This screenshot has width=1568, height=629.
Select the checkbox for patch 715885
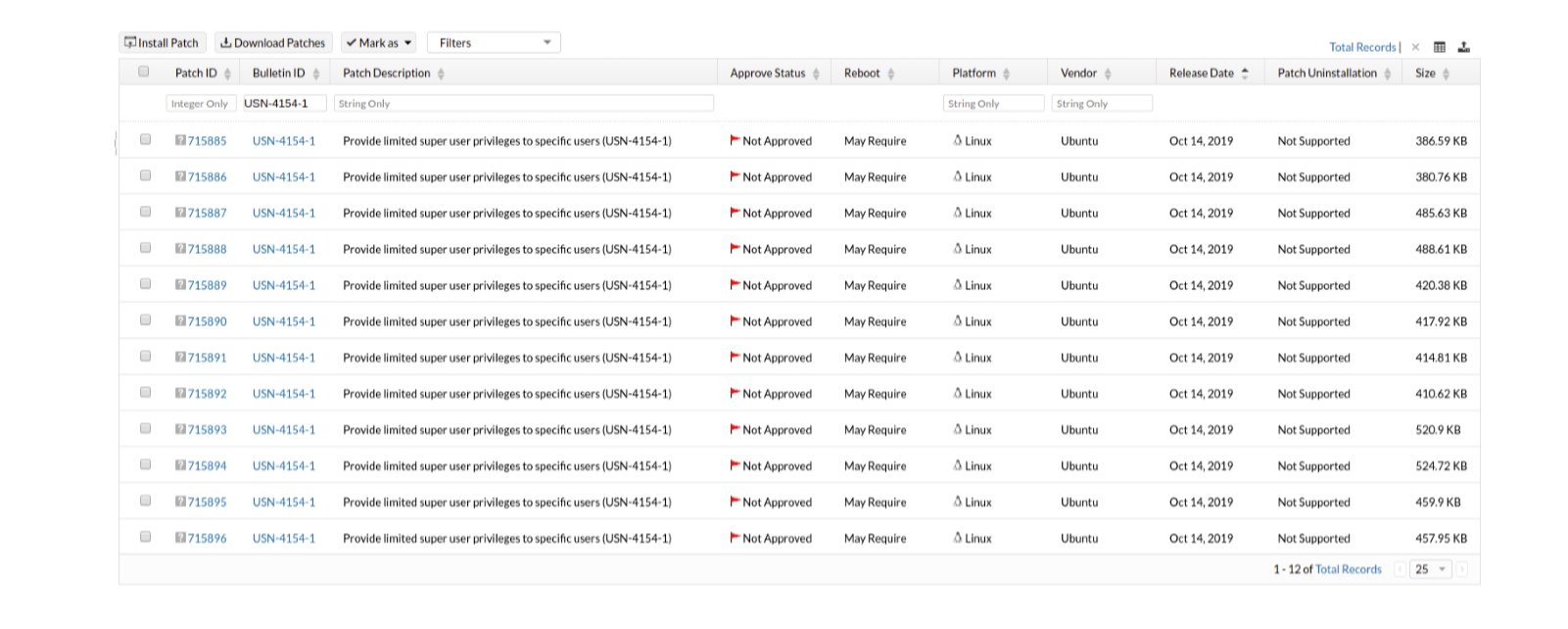click(x=145, y=139)
